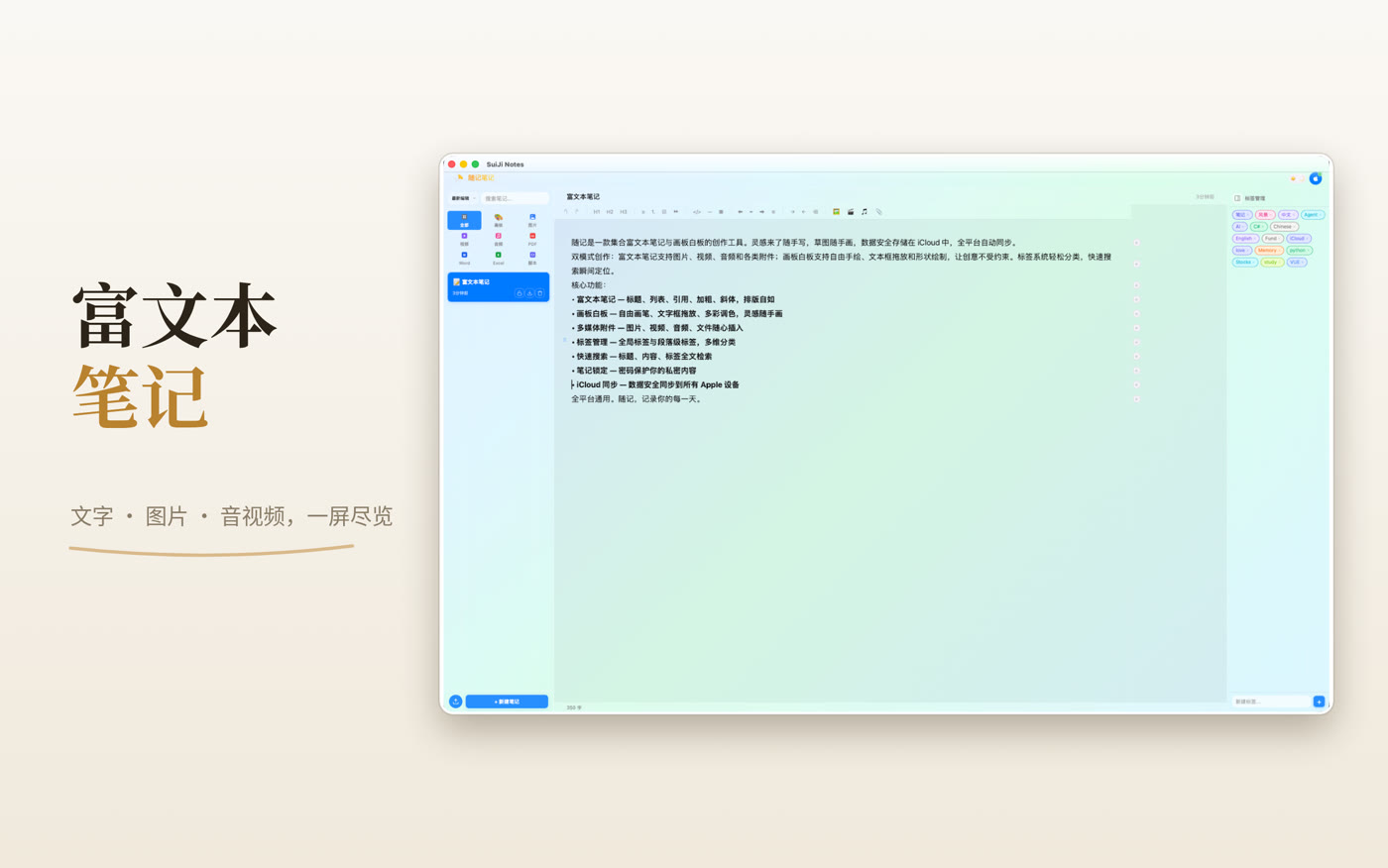Filter notes by PDF category

tap(532, 239)
